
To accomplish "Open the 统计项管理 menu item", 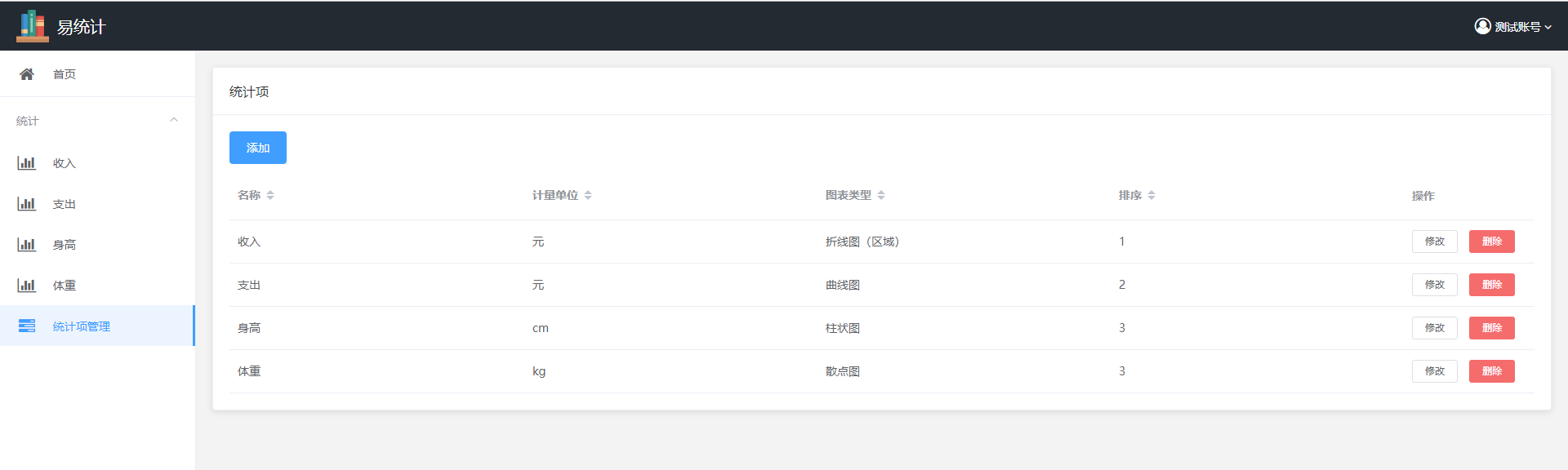I will (82, 326).
